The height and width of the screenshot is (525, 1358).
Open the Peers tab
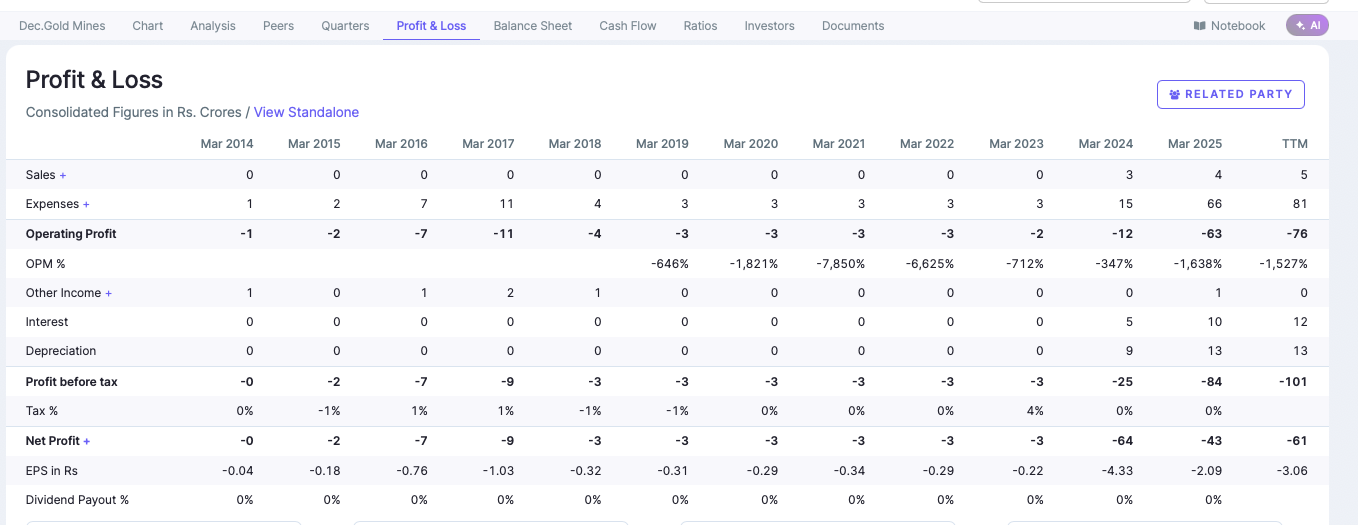pyautogui.click(x=278, y=26)
